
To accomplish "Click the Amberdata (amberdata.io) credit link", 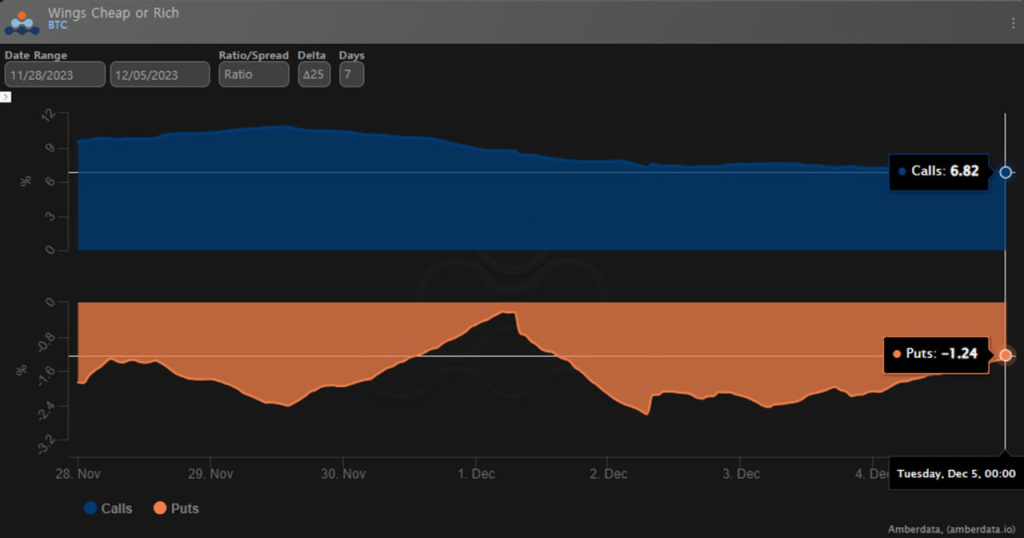I will click(x=951, y=528).
